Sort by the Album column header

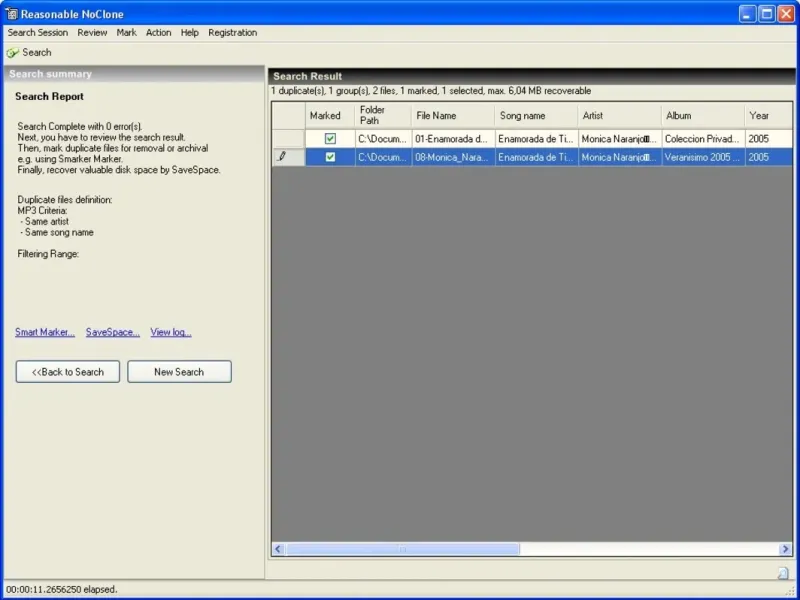pyautogui.click(x=703, y=115)
